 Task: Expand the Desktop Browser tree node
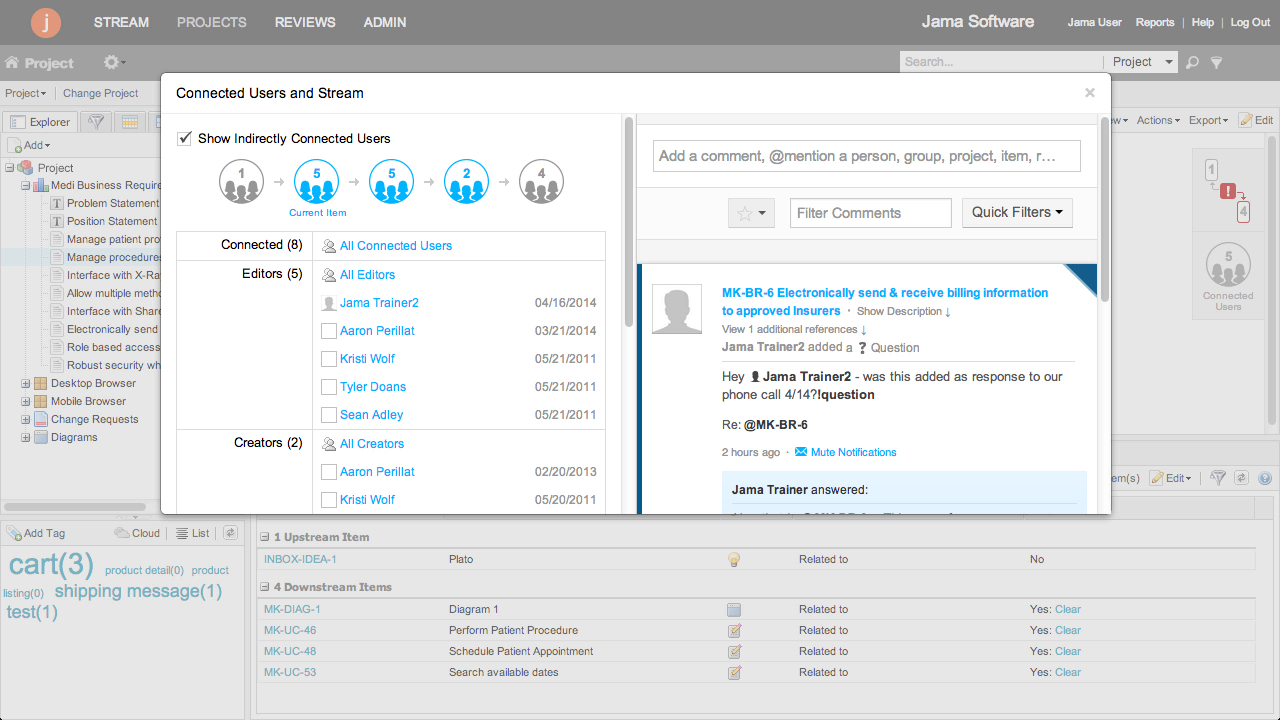[x=26, y=383]
